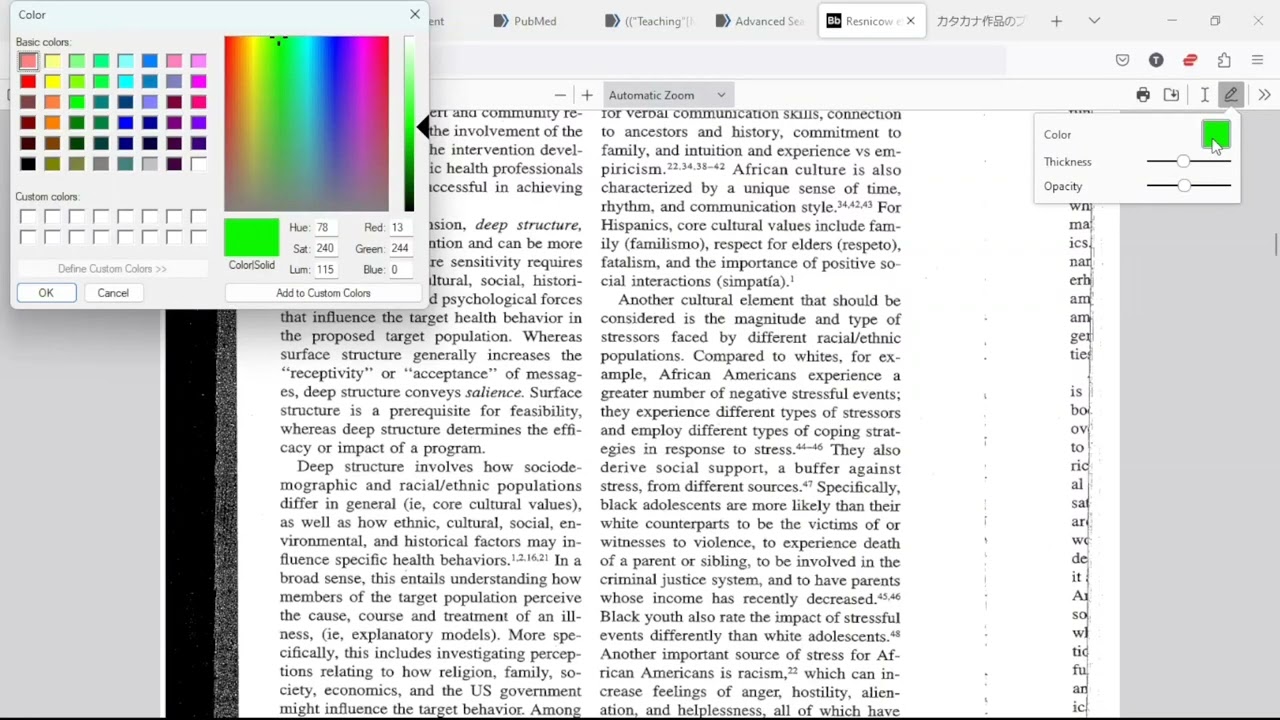Select the magenta basic color swatch
The image size is (1280, 720).
(x=198, y=81)
